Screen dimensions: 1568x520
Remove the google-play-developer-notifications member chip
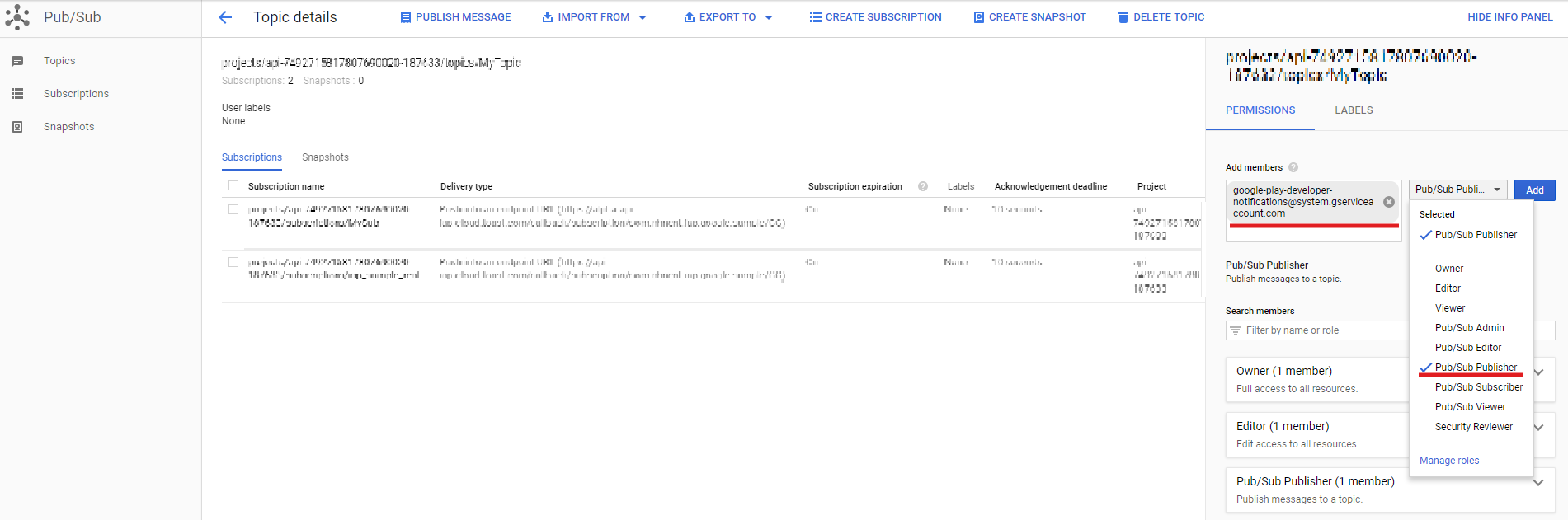tap(1389, 202)
